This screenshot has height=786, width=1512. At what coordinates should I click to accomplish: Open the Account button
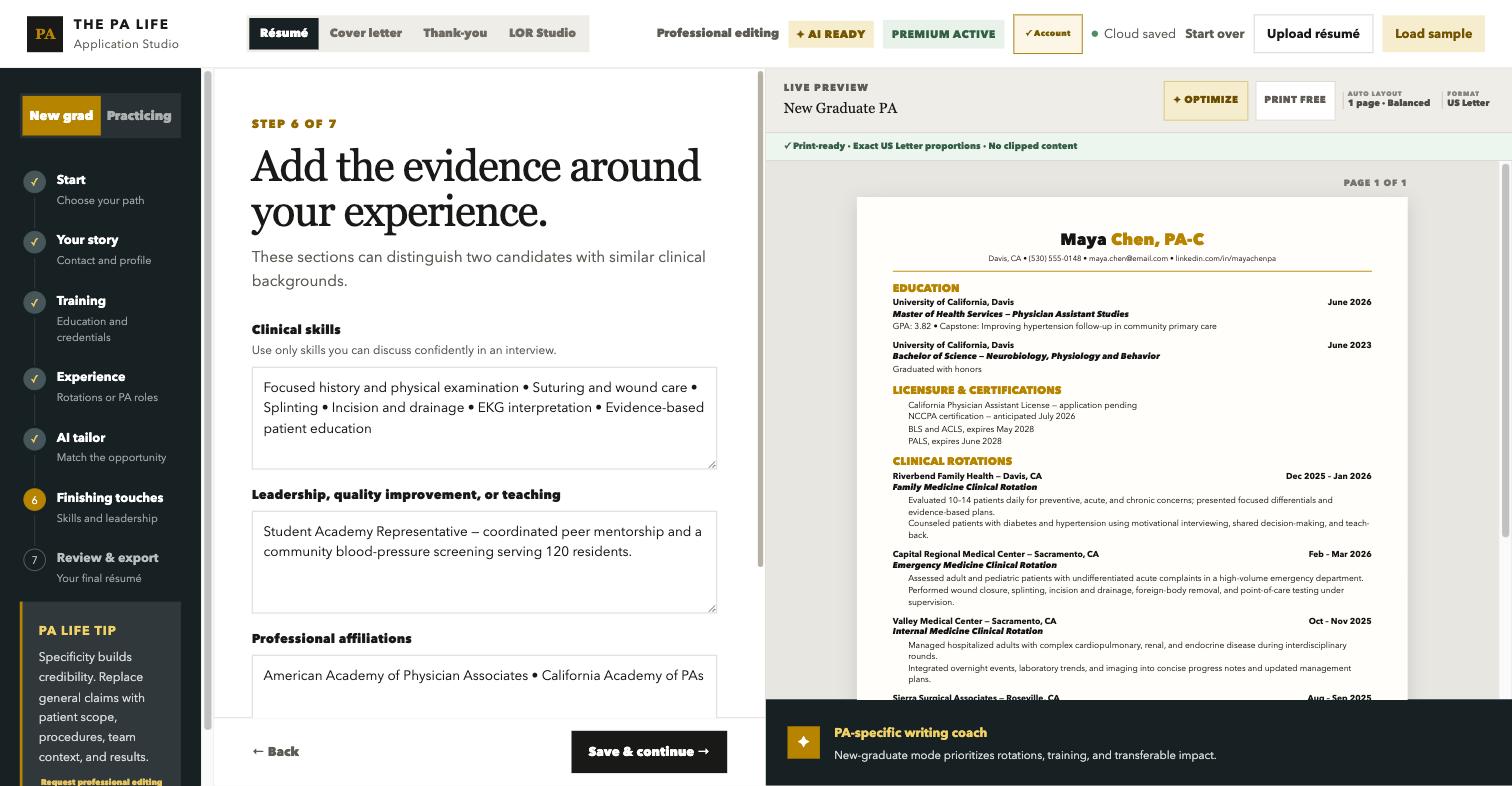click(x=1047, y=34)
